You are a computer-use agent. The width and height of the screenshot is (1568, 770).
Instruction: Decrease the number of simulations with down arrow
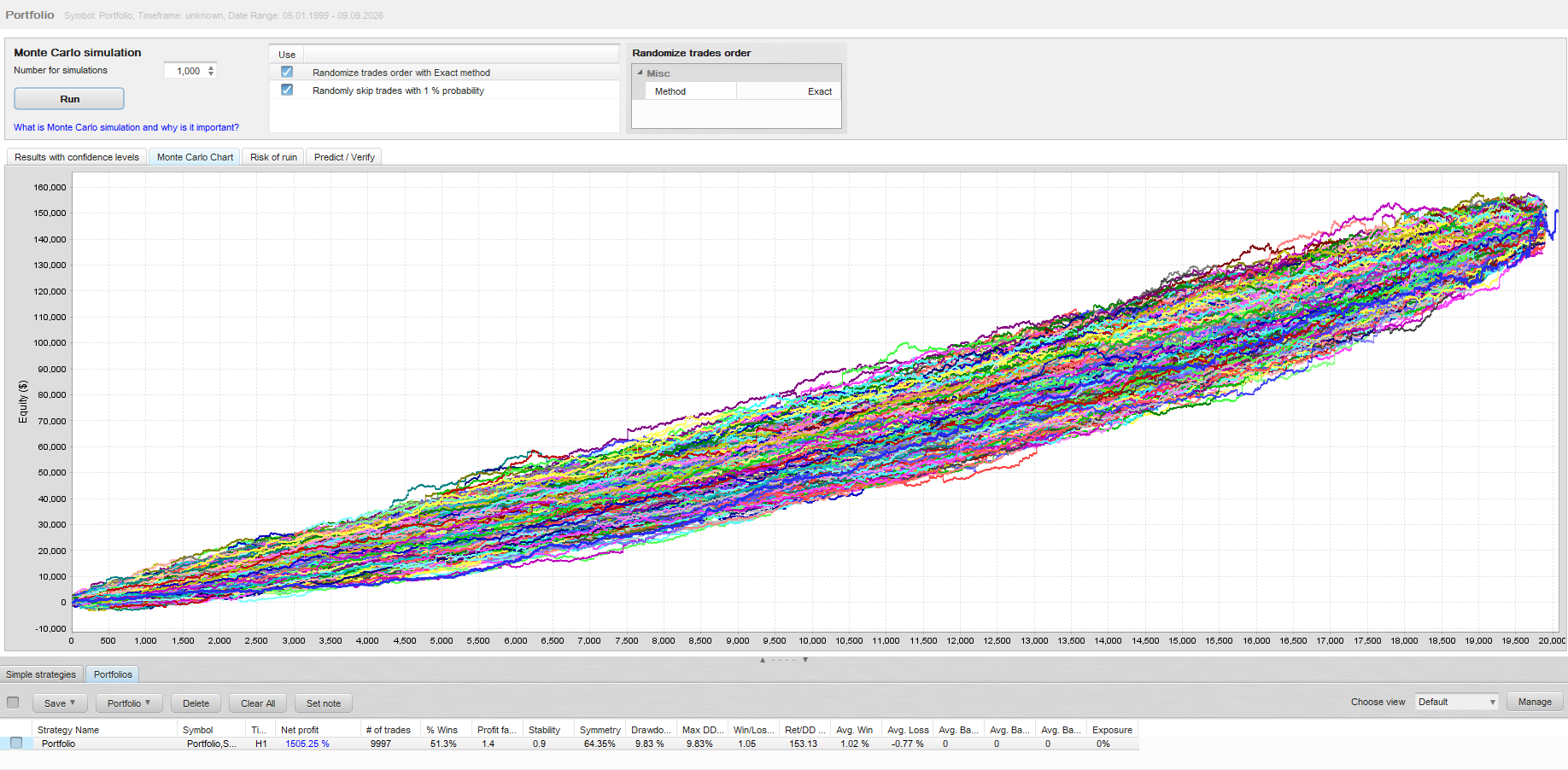click(211, 74)
